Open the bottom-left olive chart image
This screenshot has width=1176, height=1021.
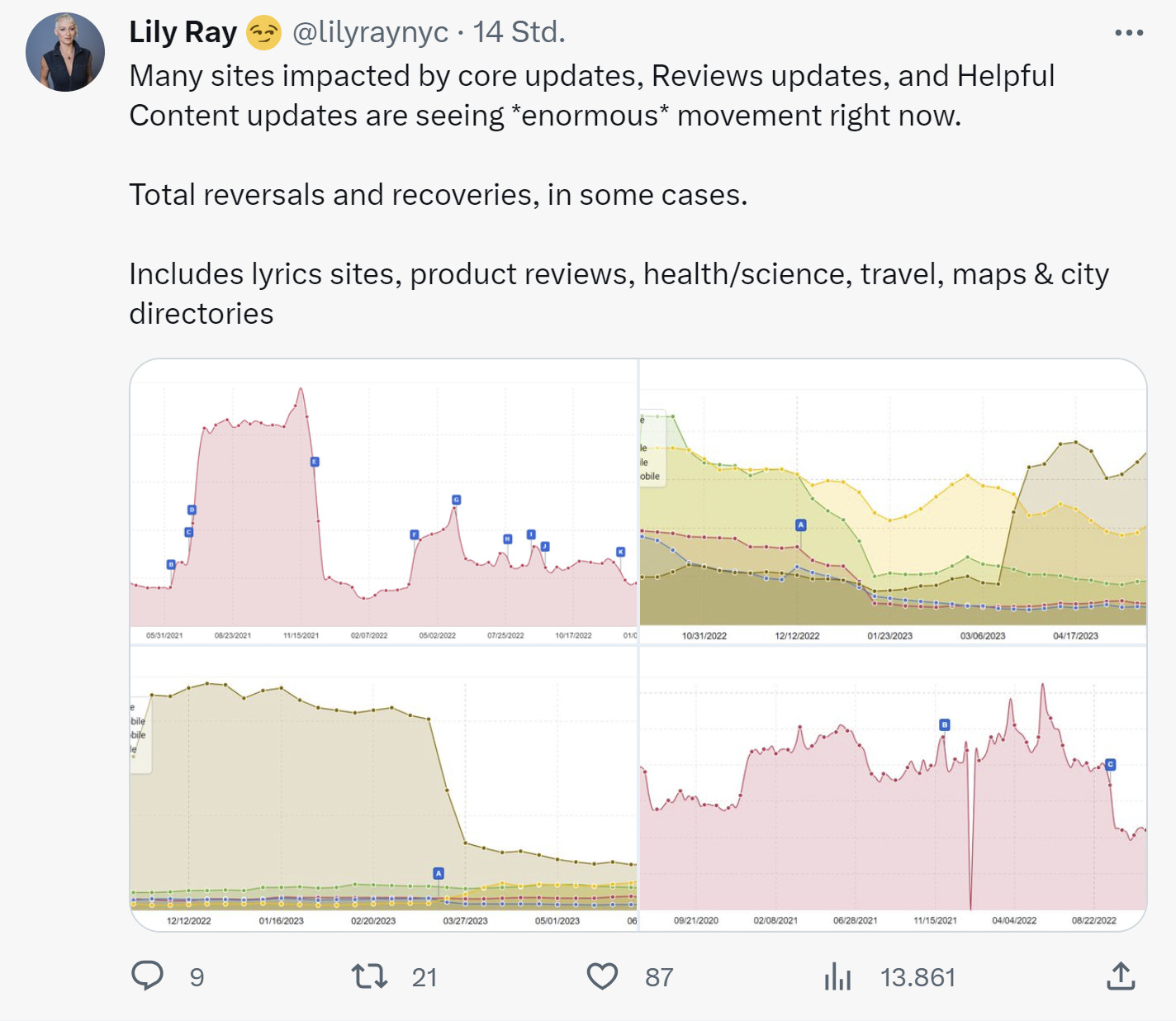(x=384, y=789)
